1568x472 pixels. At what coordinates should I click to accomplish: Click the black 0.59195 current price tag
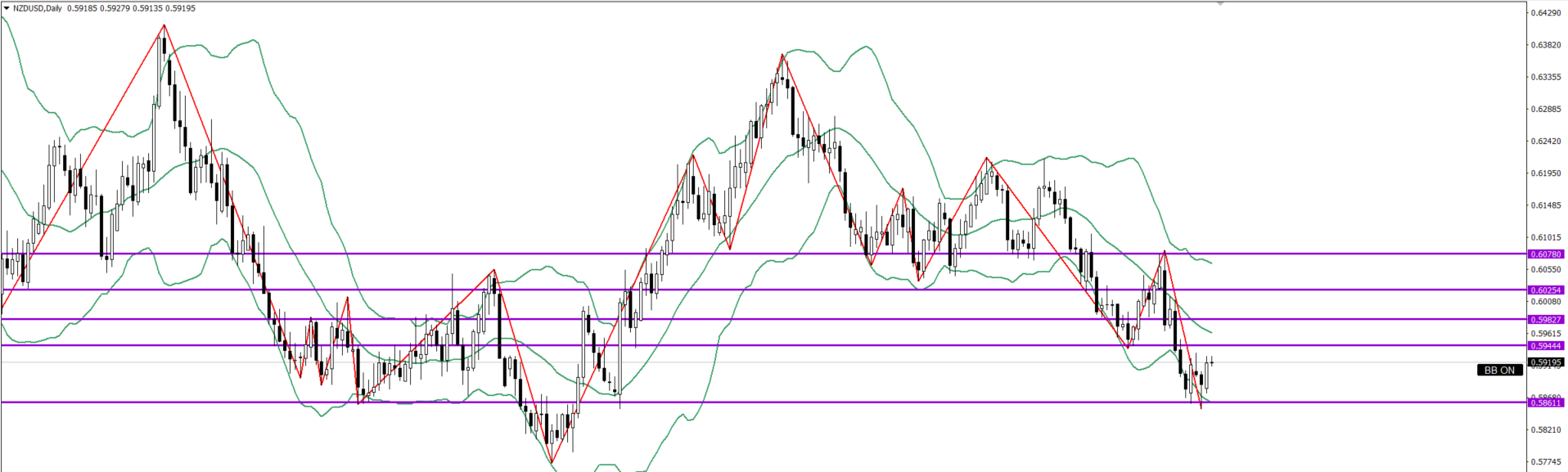pos(1546,362)
